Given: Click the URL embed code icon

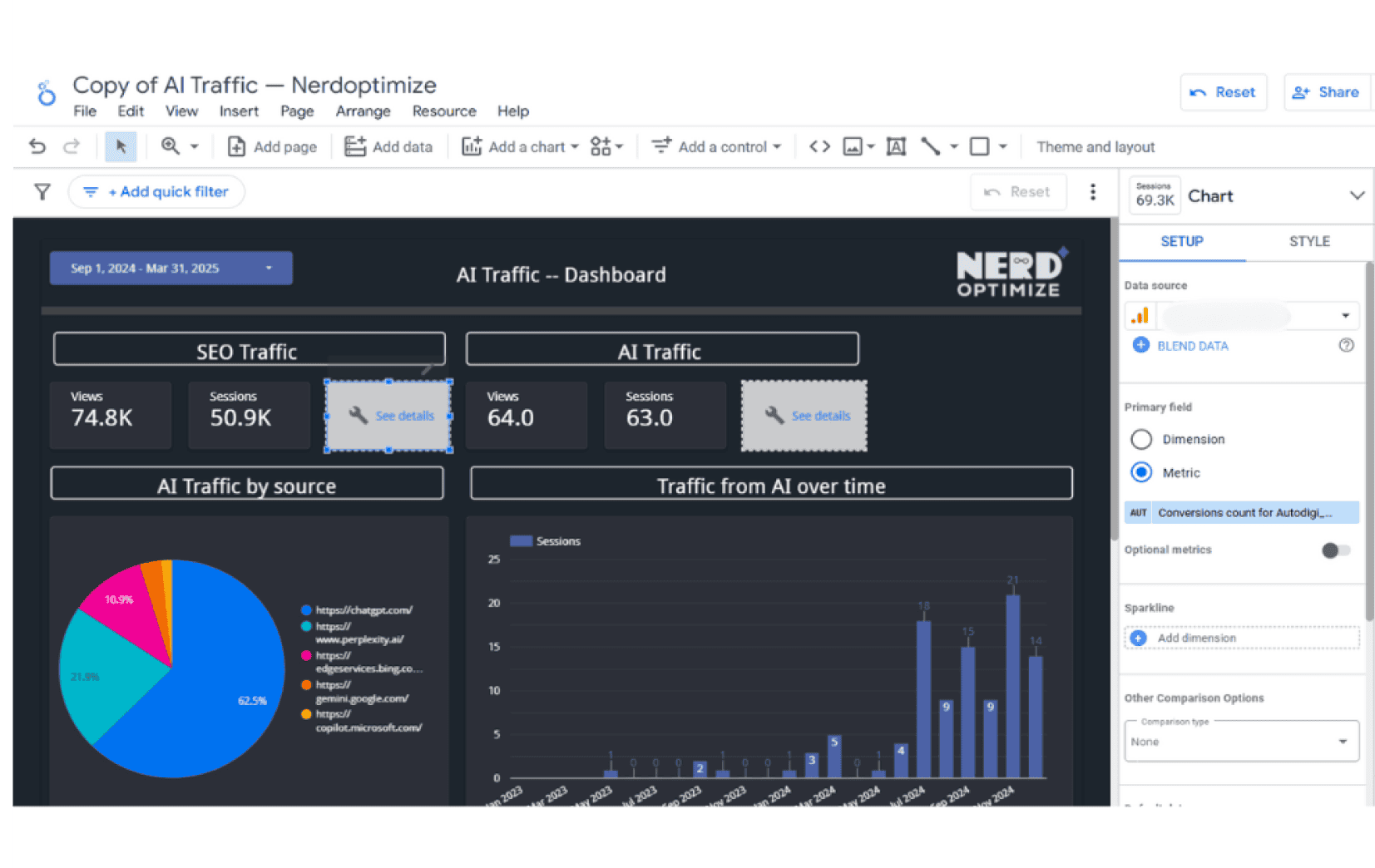Looking at the screenshot, I should 819,146.
